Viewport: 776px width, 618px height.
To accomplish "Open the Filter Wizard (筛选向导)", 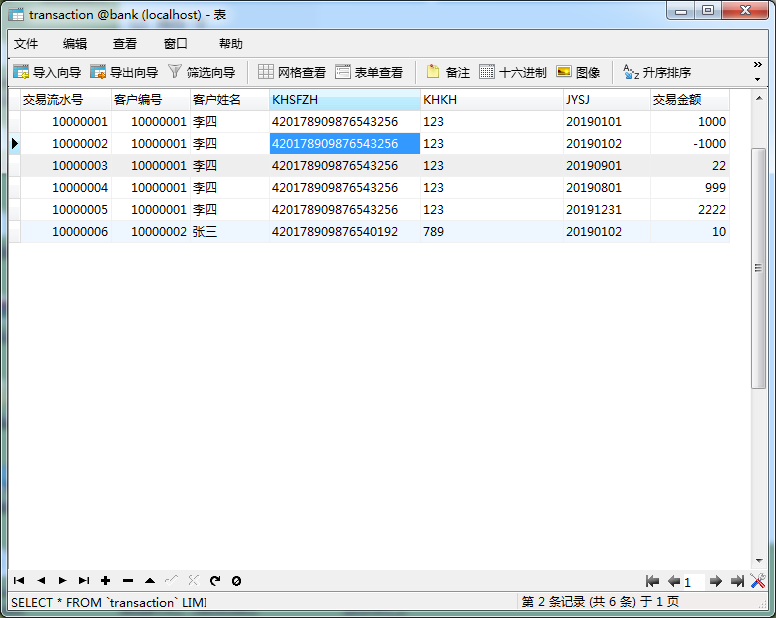I will 201,72.
